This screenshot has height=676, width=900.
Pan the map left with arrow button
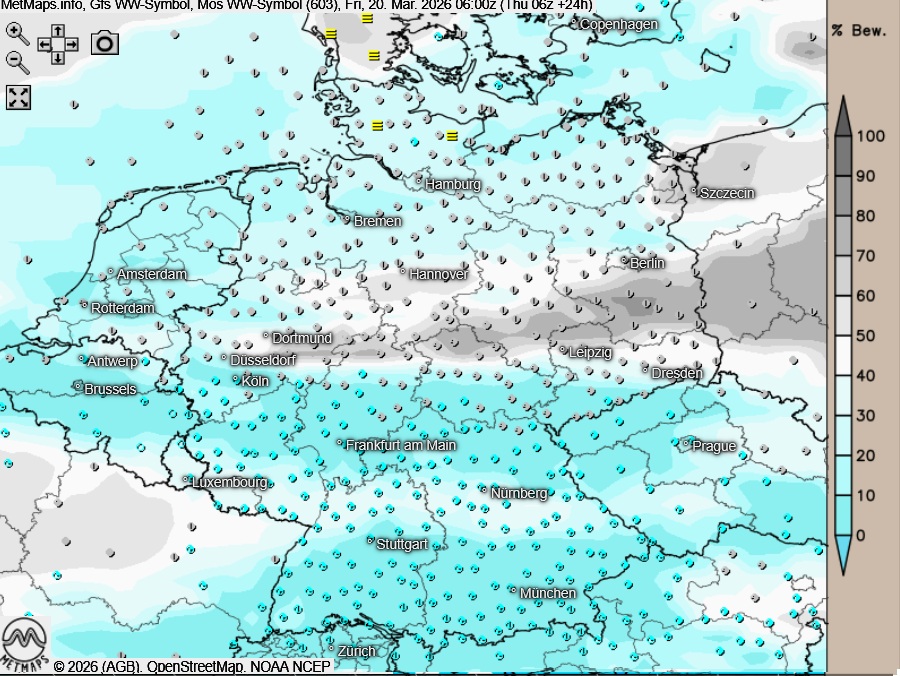point(44,44)
